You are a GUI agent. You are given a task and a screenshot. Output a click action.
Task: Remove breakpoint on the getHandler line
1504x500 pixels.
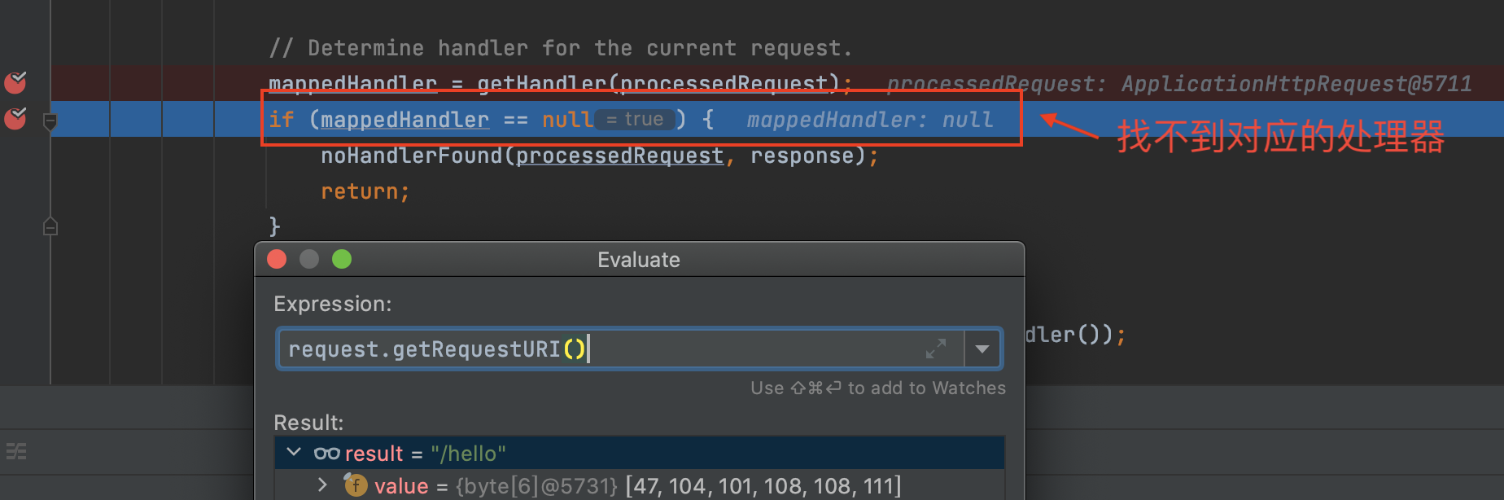(x=15, y=82)
